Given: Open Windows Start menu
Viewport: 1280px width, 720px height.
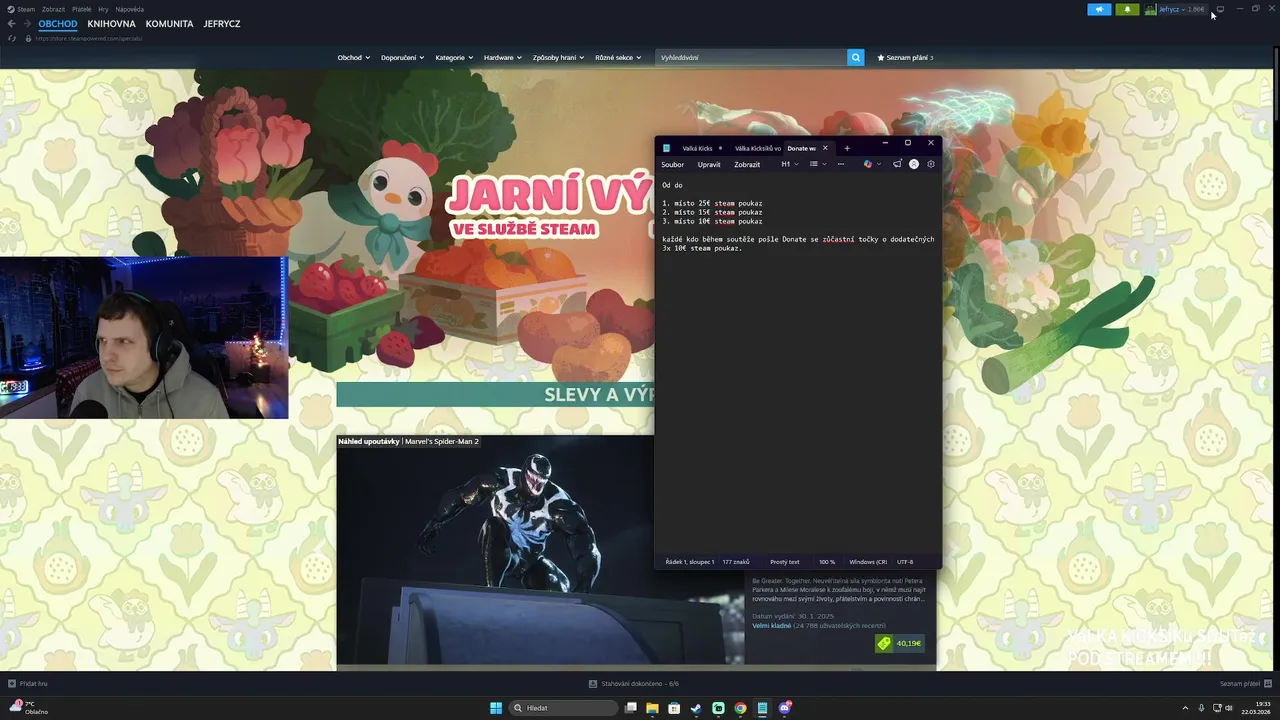Looking at the screenshot, I should 496,708.
